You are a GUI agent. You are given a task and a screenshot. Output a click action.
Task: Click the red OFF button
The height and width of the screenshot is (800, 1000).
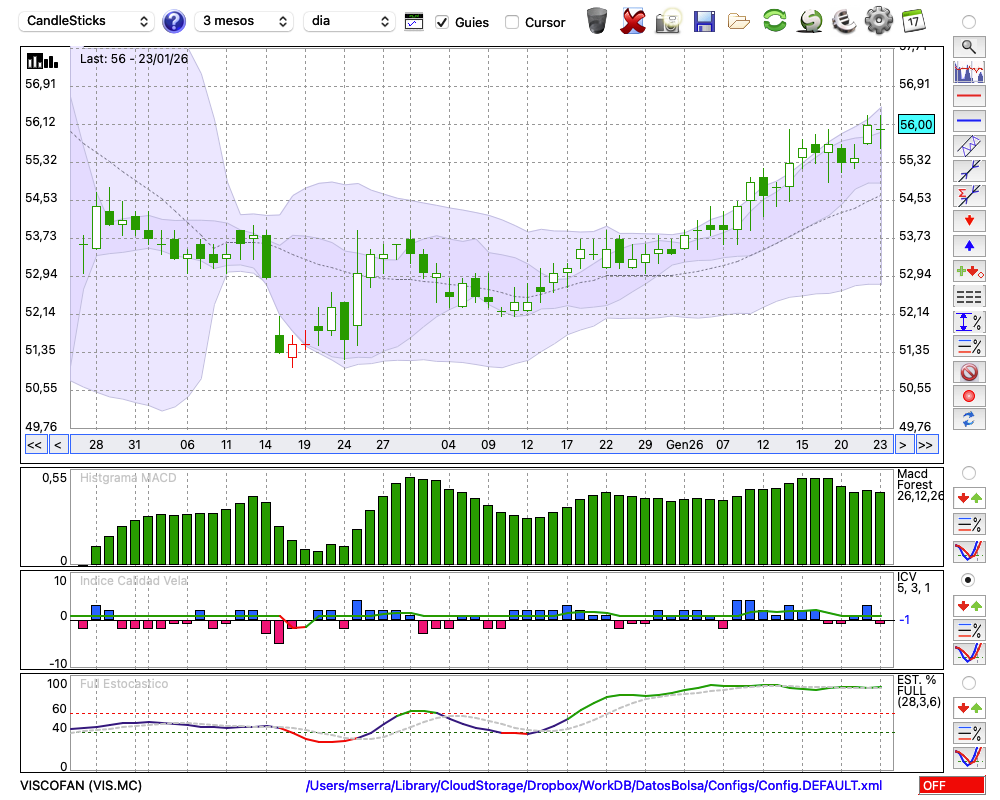tap(951, 786)
